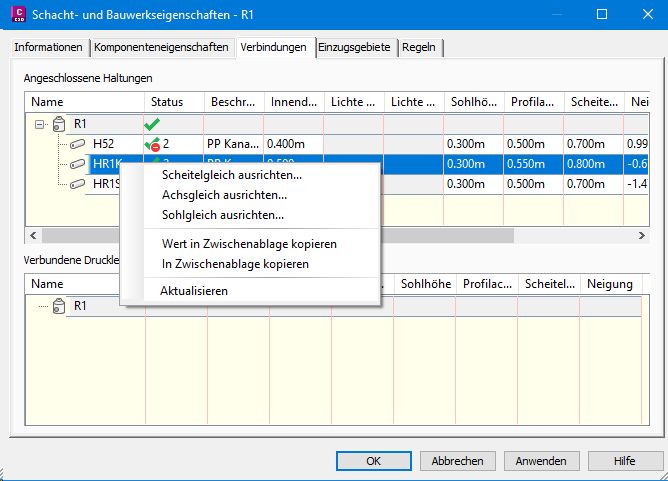Viewport: 668px width, 481px height.
Task: Apply changes with Anwenden
Action: pyautogui.click(x=541, y=461)
